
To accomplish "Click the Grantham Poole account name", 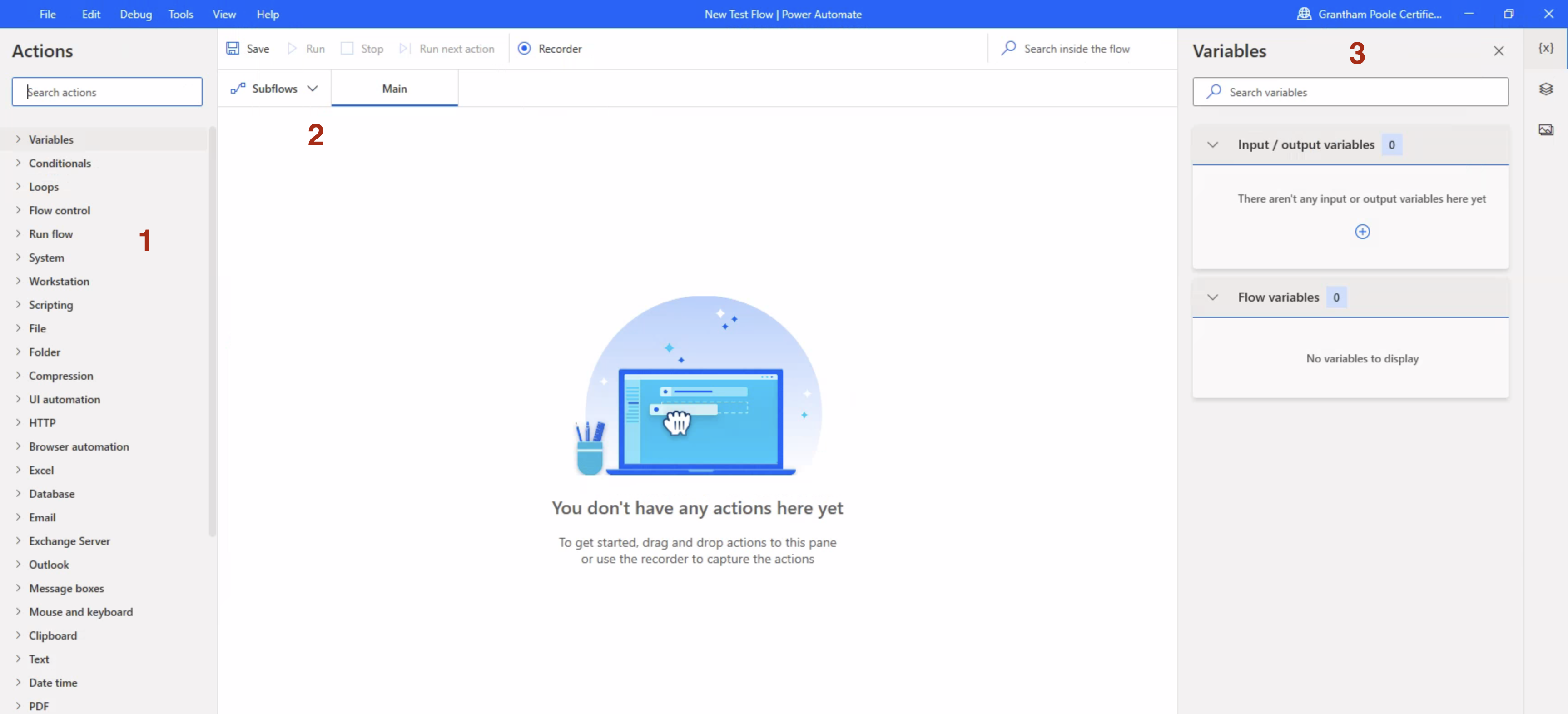I will tap(1380, 14).
